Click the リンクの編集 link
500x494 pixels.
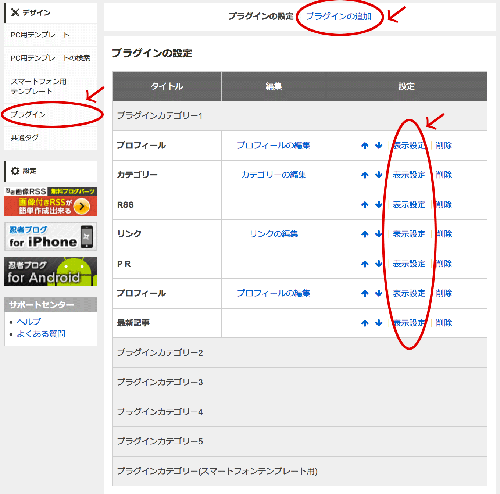[274, 234]
